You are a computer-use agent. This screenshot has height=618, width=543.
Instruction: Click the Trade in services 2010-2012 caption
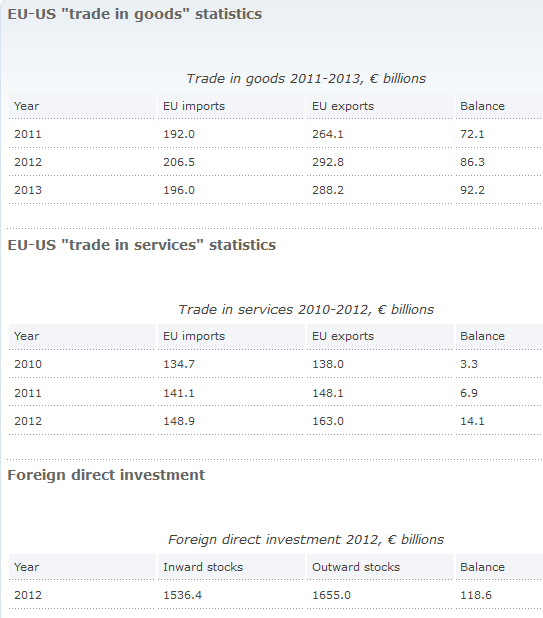tap(306, 309)
